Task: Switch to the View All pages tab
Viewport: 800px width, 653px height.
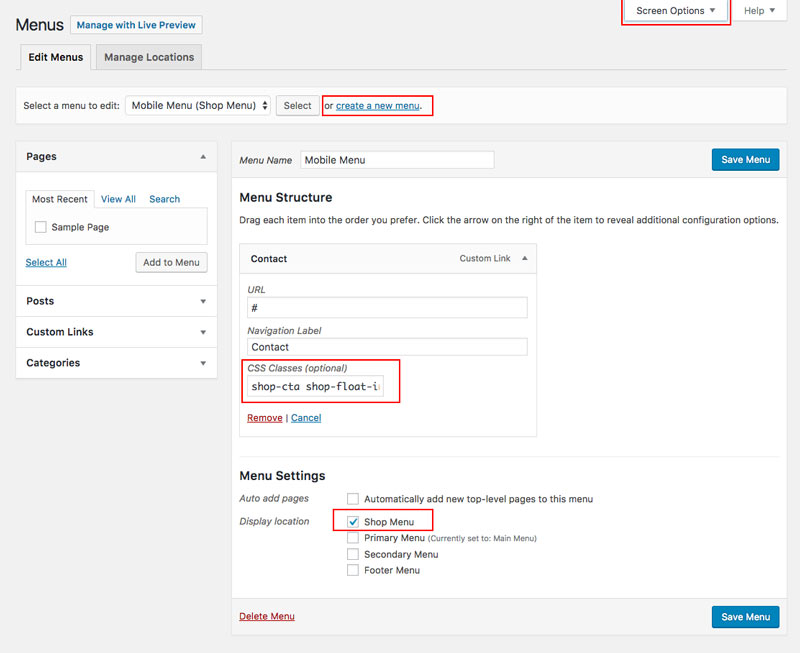Action: [x=118, y=199]
